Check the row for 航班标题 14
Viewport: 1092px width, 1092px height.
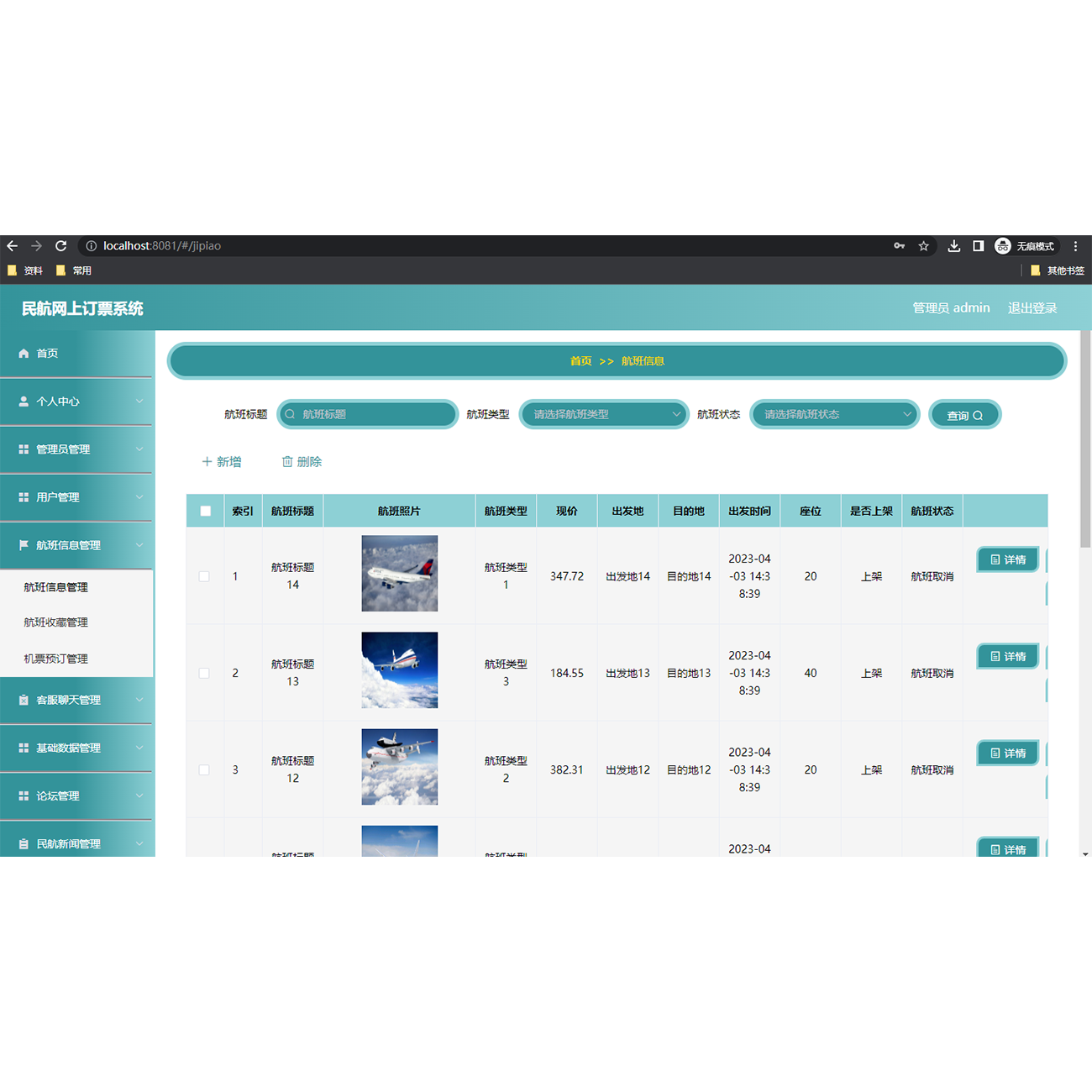coord(204,576)
